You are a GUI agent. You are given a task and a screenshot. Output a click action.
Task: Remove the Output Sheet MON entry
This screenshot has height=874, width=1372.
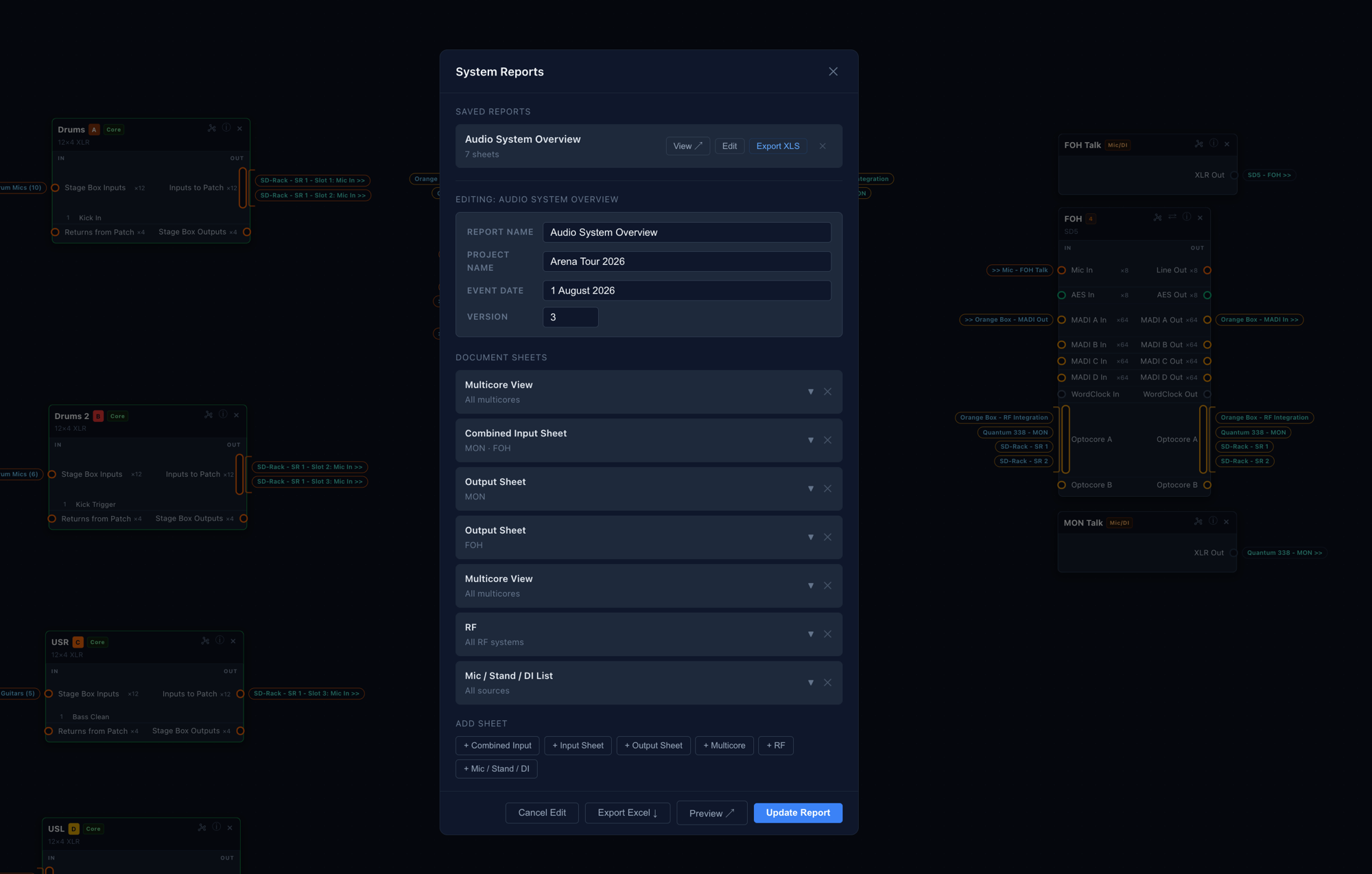[827, 489]
